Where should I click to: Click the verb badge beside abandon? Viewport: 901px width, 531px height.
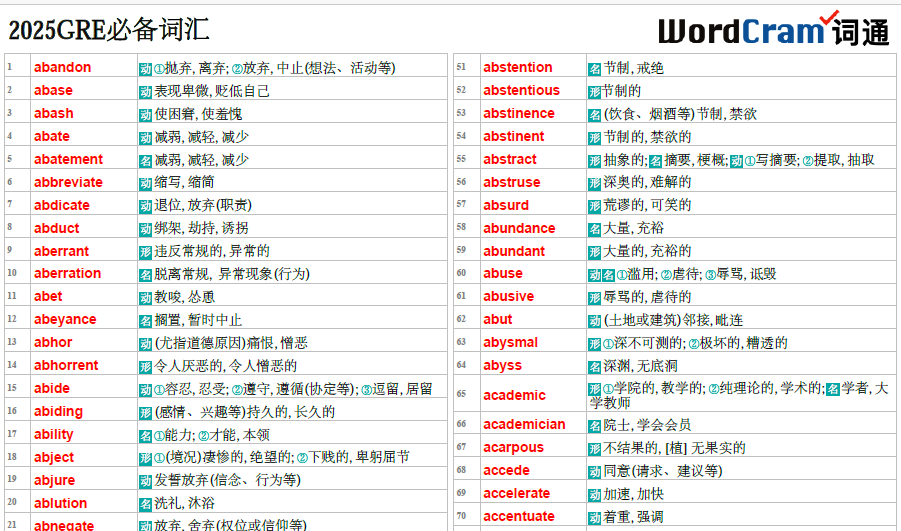[145, 68]
